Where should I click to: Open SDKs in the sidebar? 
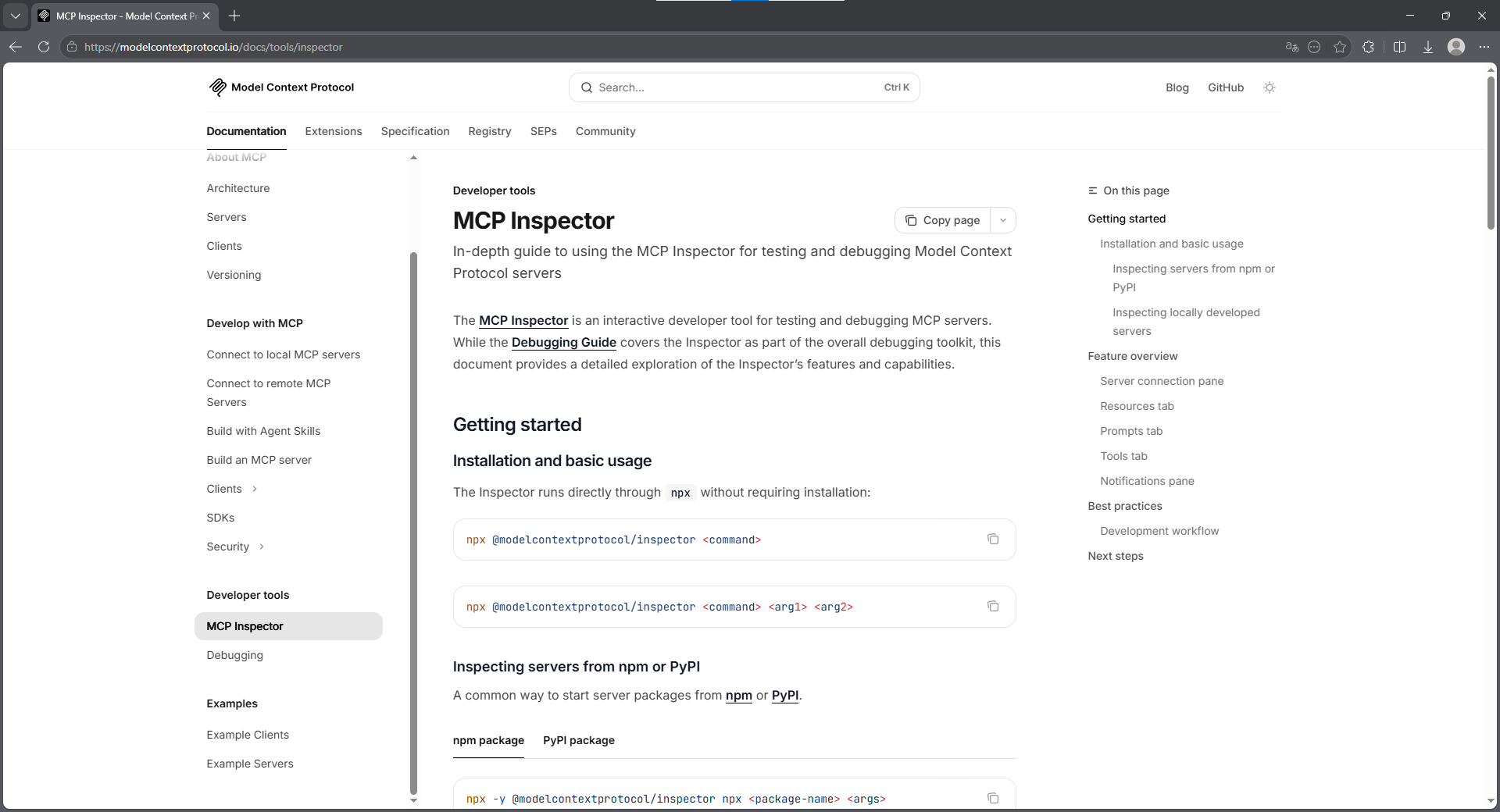[220, 518]
